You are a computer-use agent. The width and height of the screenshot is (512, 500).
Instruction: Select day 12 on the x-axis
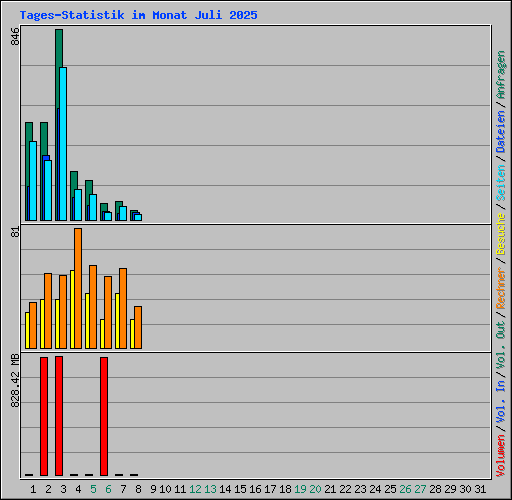[195, 489]
